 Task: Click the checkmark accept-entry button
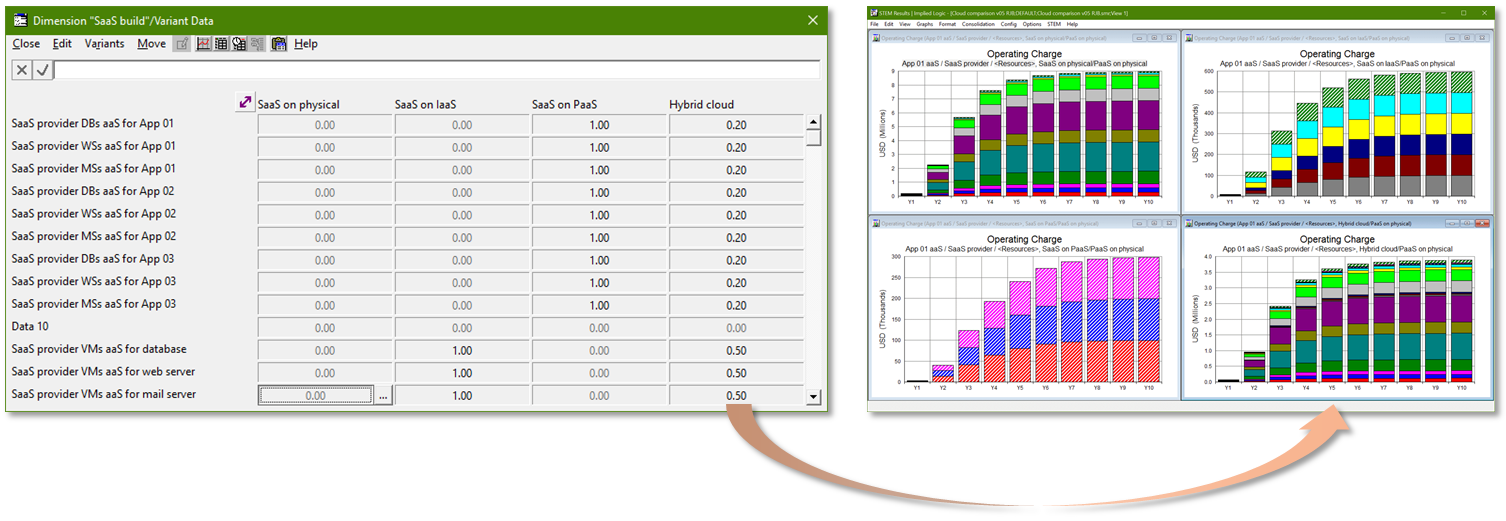pyautogui.click(x=42, y=70)
